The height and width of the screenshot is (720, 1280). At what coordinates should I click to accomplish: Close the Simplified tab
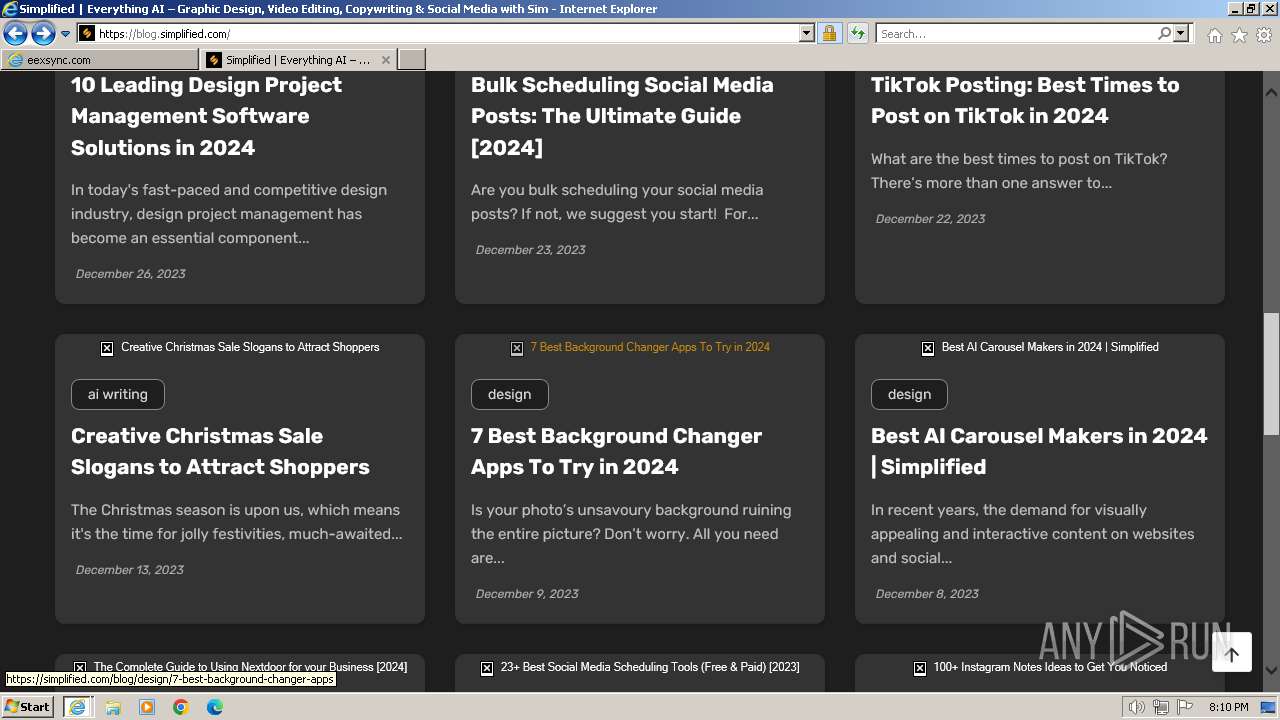[387, 60]
